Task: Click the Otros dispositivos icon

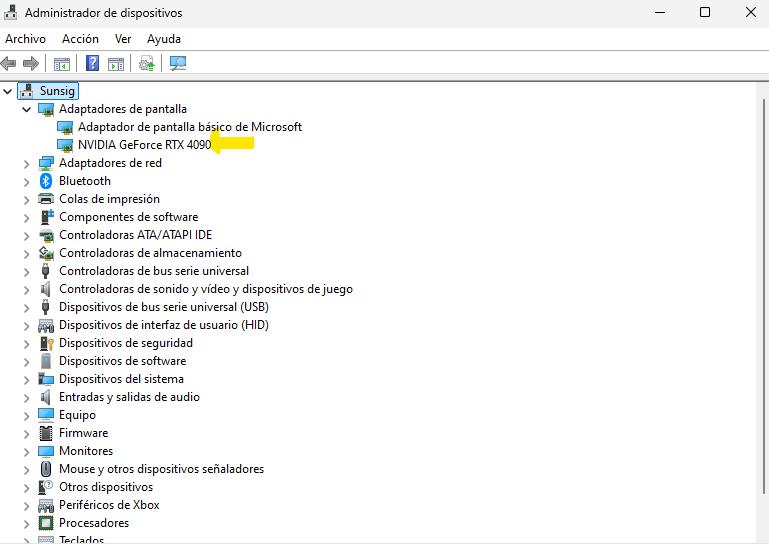Action: coord(46,487)
